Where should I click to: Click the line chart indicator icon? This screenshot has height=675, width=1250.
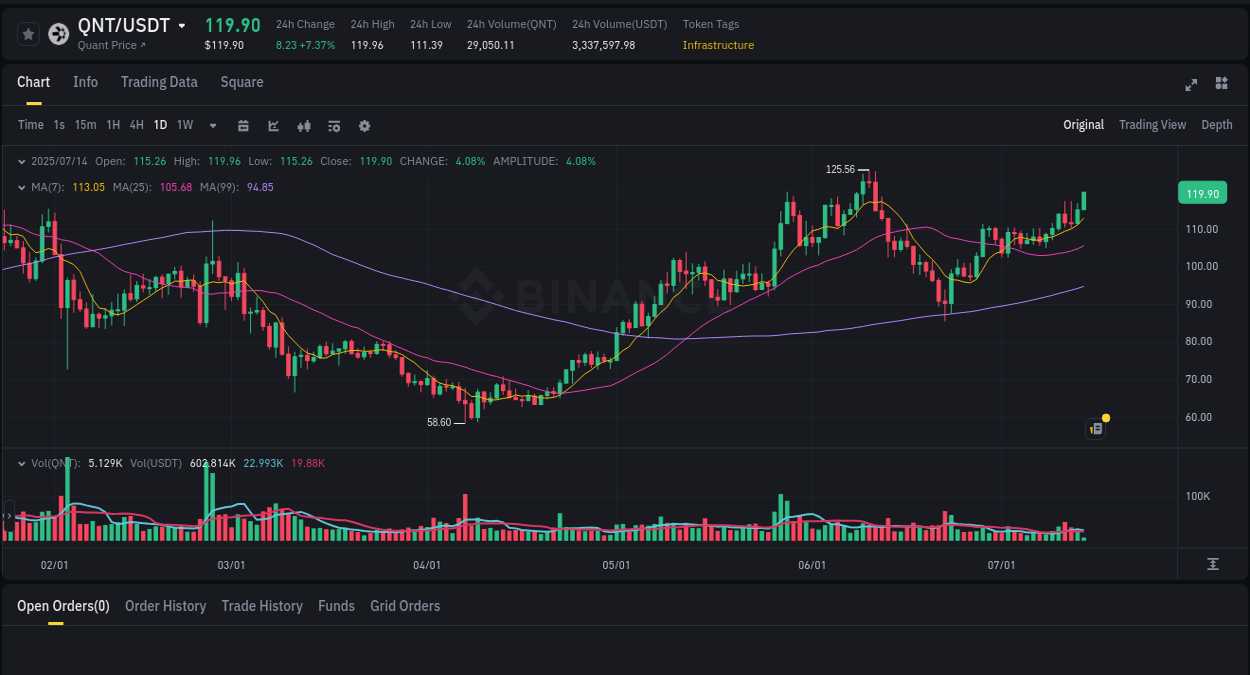click(x=272, y=125)
